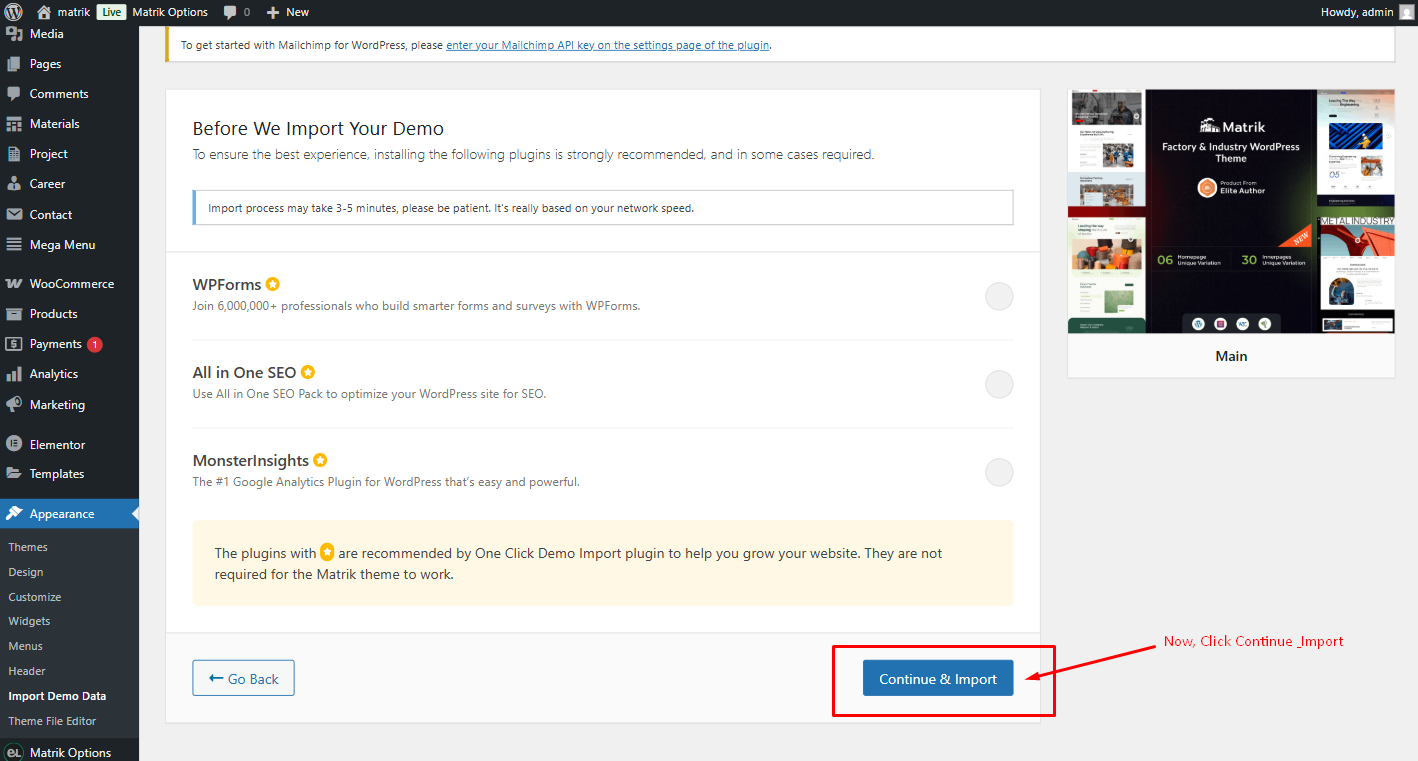Screen dimensions: 1418x761
Task: Click New in the admin bar
Action: pyautogui.click(x=297, y=12)
